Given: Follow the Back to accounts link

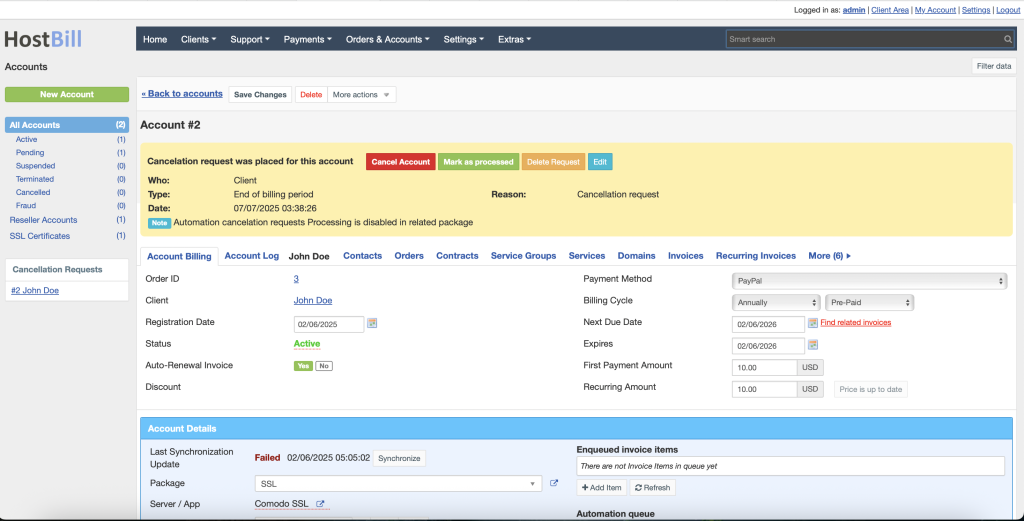Looking at the screenshot, I should (x=182, y=94).
